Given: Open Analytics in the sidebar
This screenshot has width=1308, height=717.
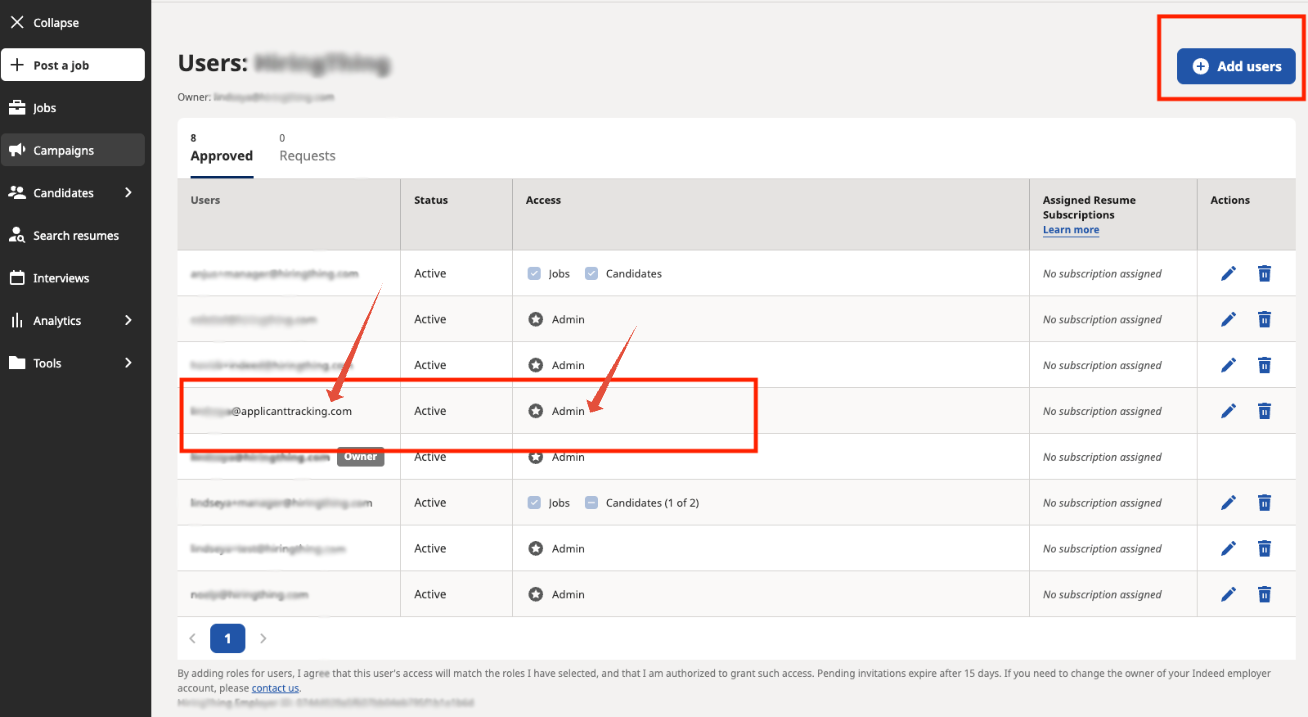Looking at the screenshot, I should tap(57, 321).
